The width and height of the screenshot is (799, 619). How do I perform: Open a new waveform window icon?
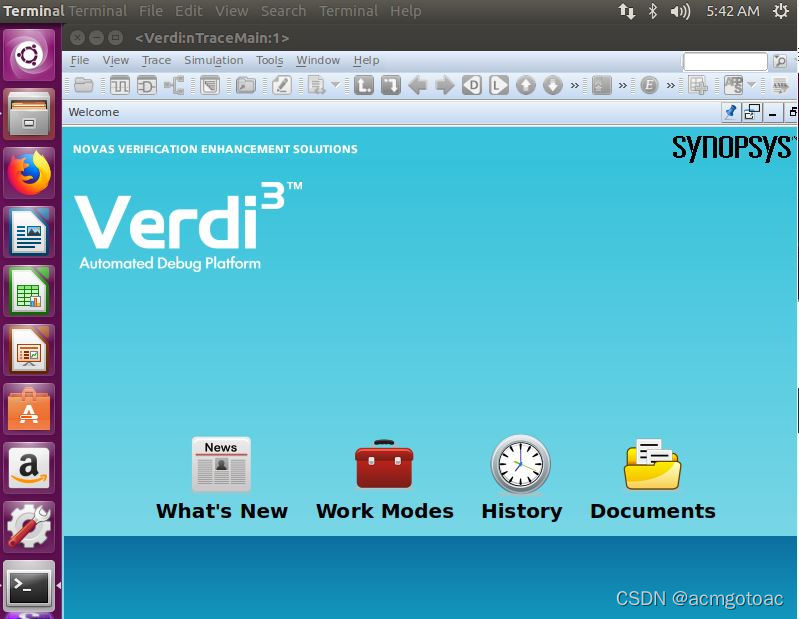(x=120, y=85)
